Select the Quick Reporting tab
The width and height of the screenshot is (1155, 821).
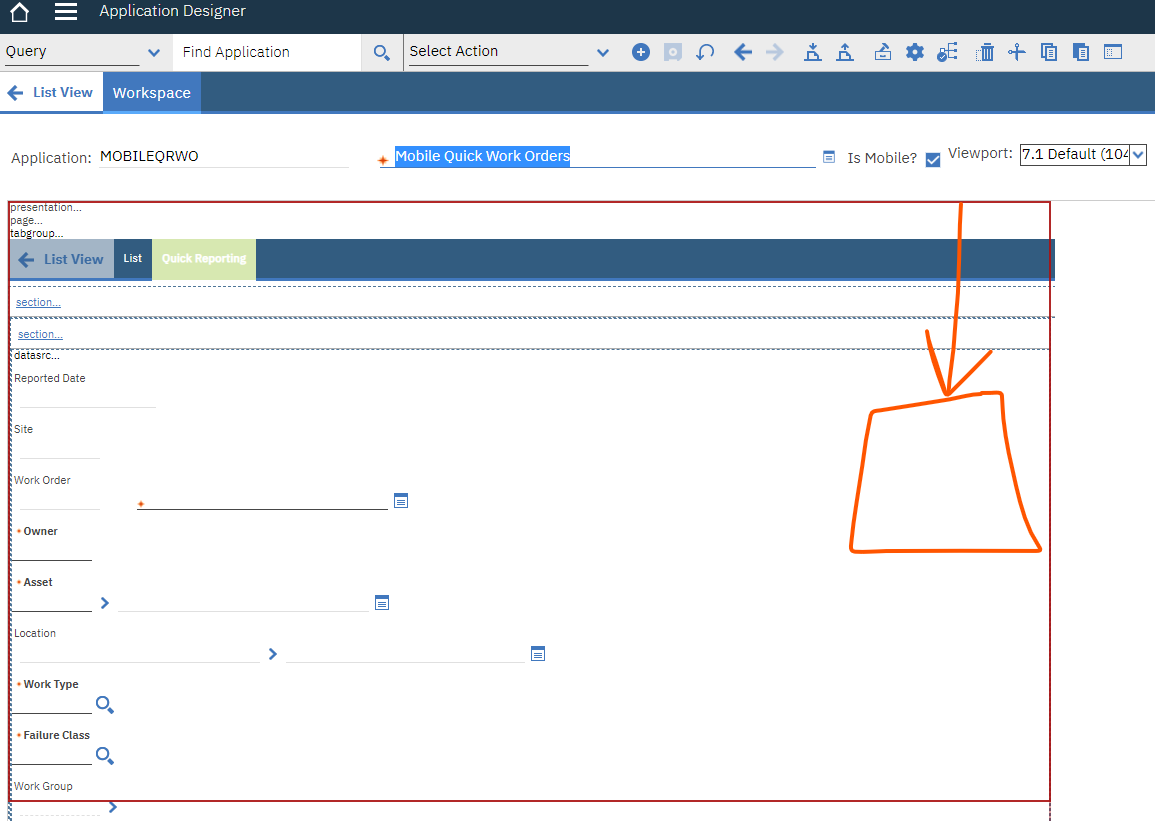[x=204, y=258]
